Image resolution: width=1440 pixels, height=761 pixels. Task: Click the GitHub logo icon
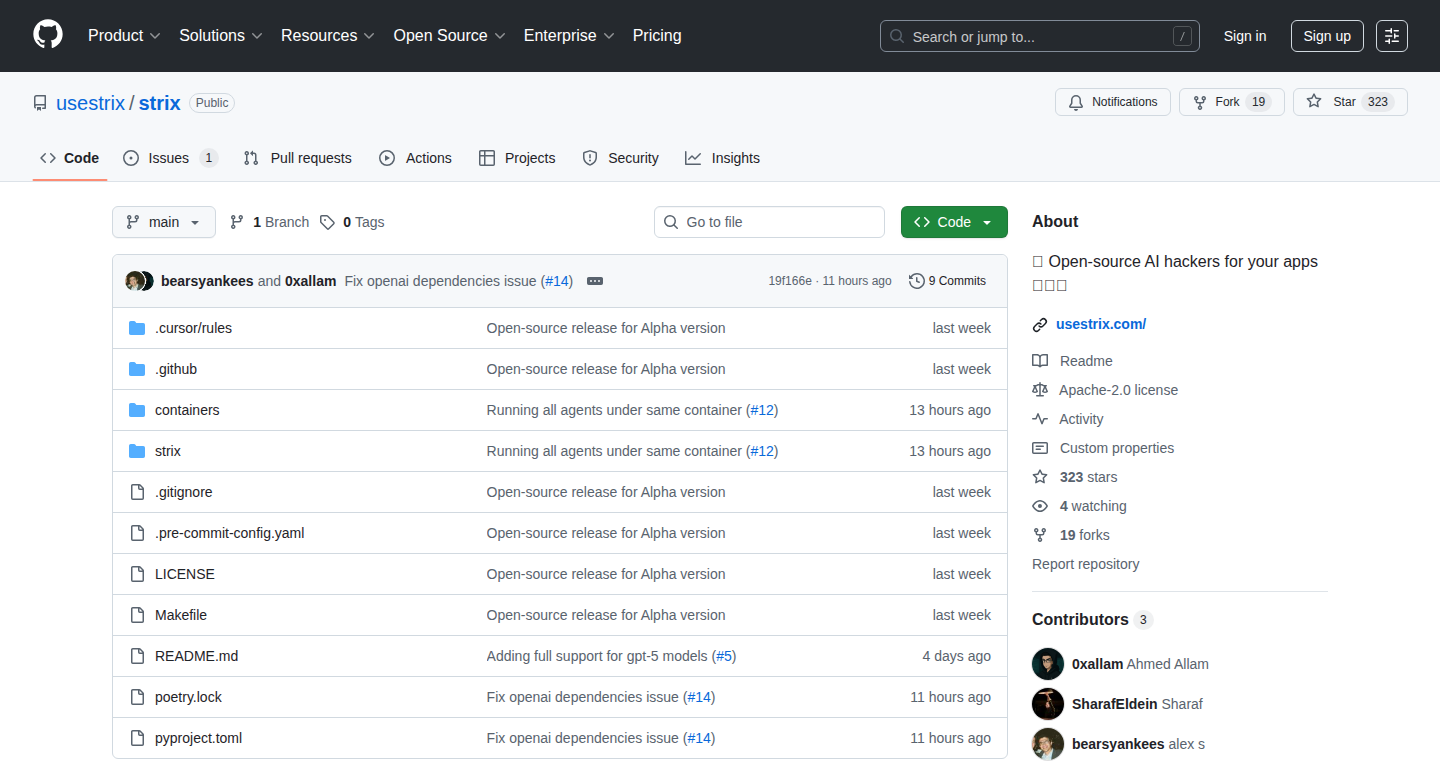48,35
